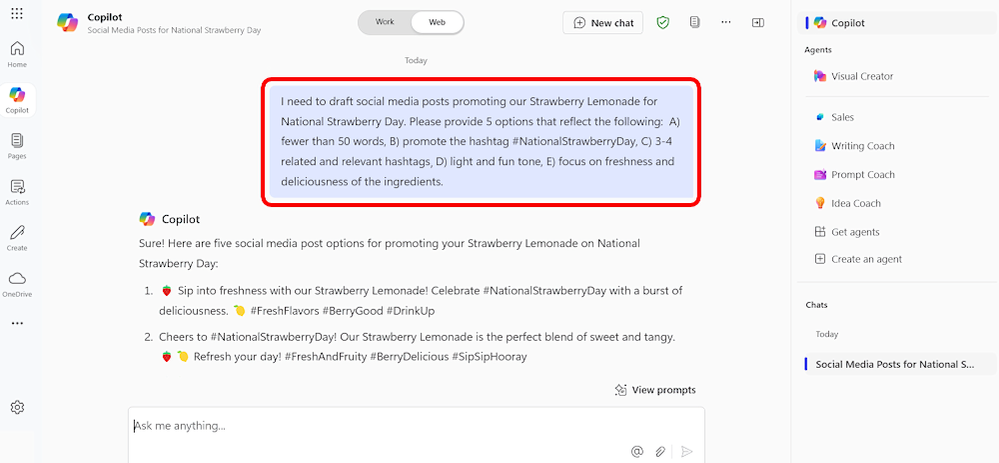The height and width of the screenshot is (463, 999).
Task: Click the @ mention icon
Action: click(637, 451)
